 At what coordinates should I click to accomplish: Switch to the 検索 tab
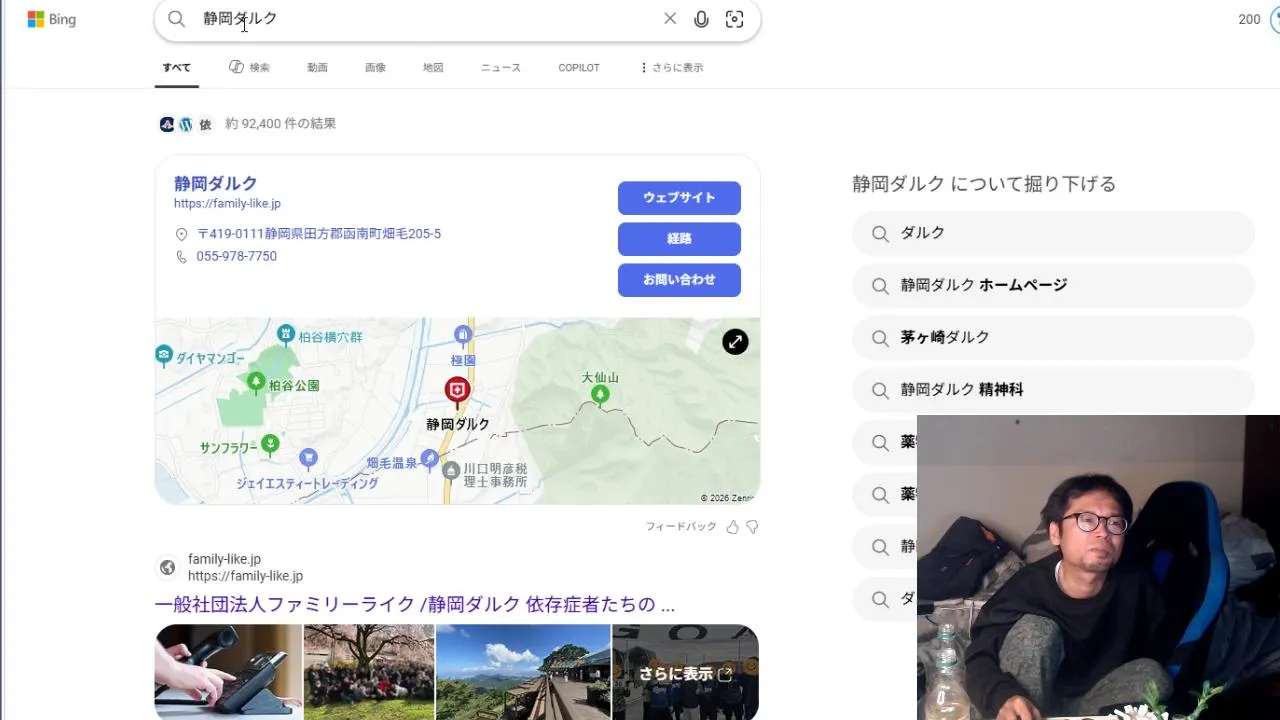coord(249,68)
